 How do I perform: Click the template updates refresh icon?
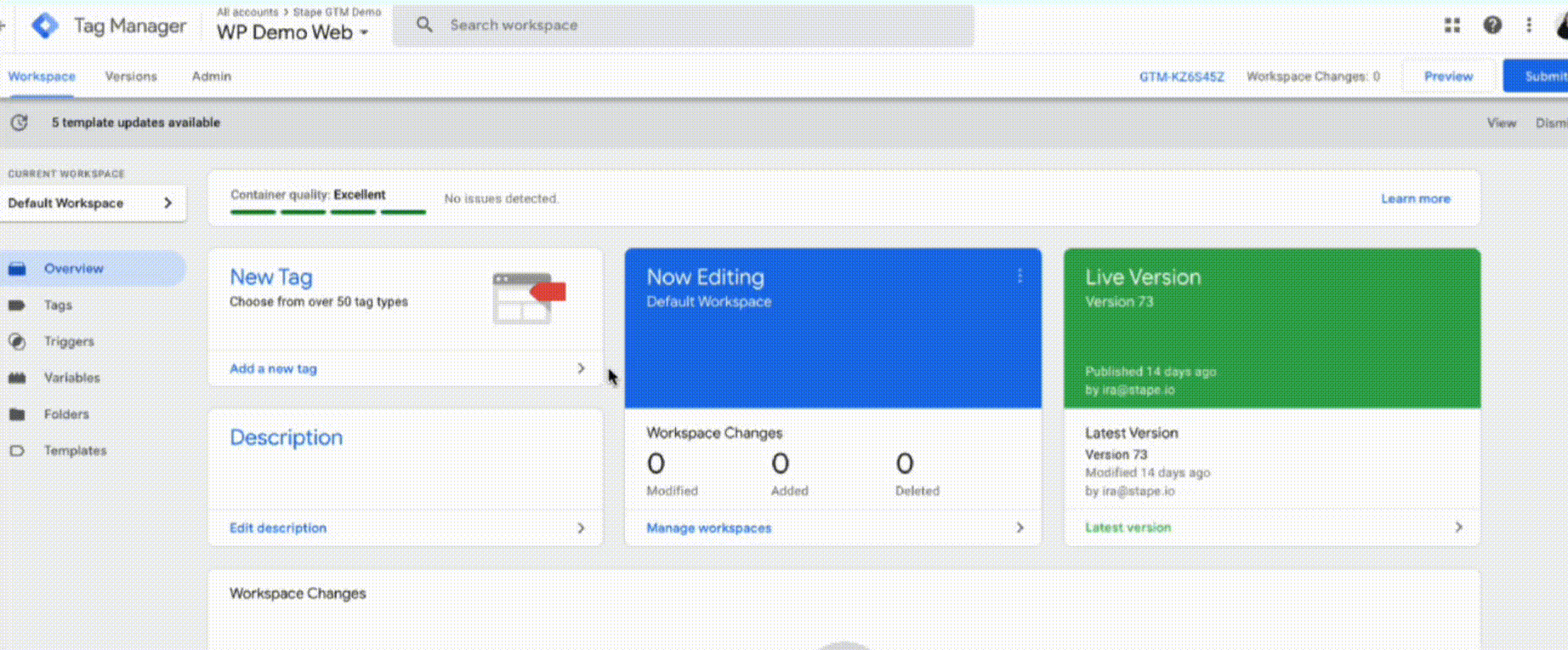coord(19,123)
